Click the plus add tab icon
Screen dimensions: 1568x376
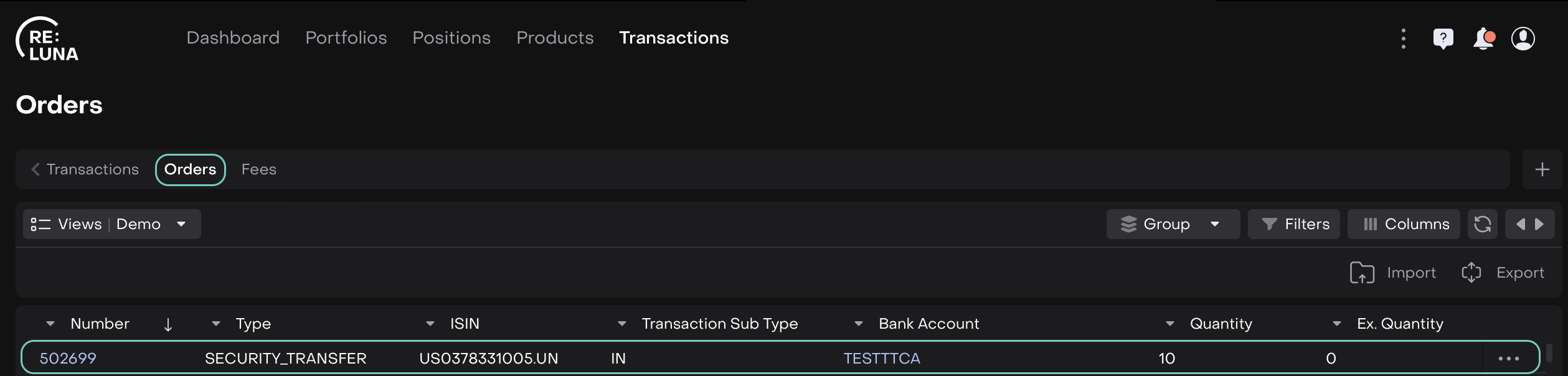[1542, 169]
